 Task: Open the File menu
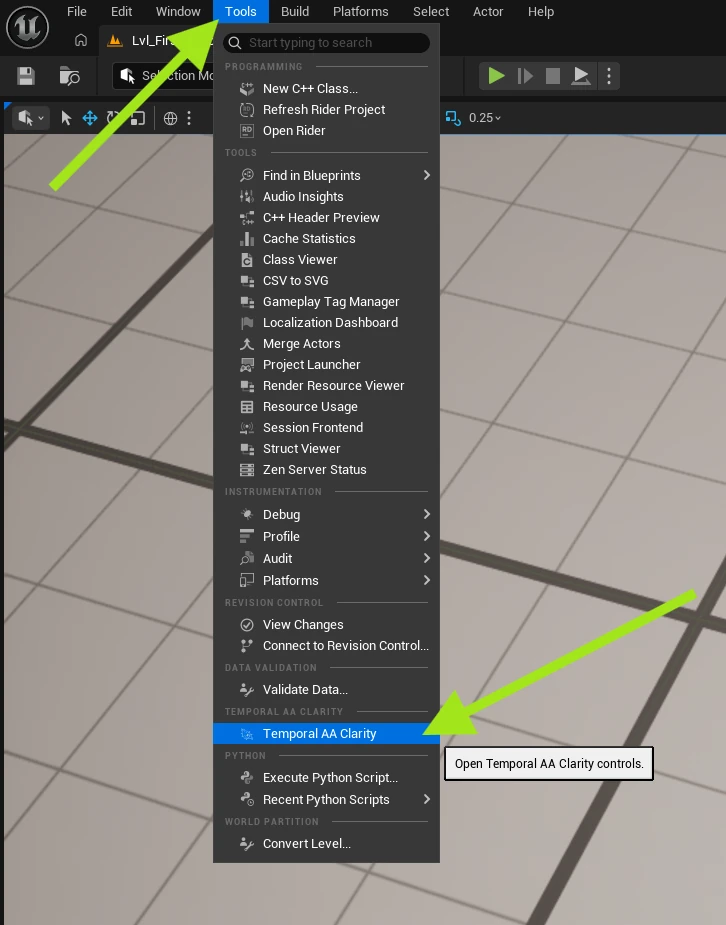[77, 12]
